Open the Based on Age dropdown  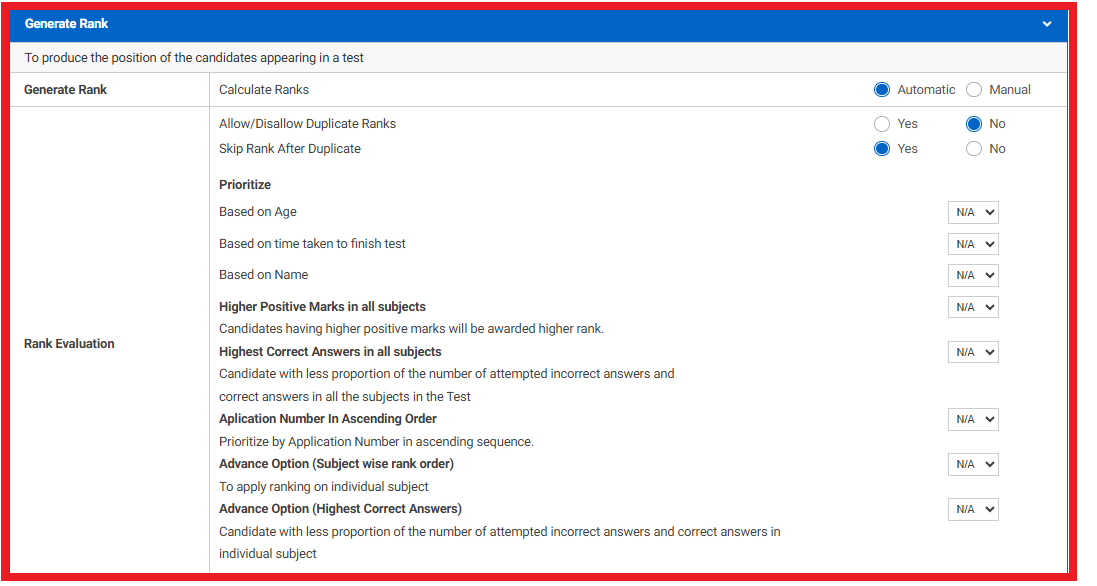[972, 213]
